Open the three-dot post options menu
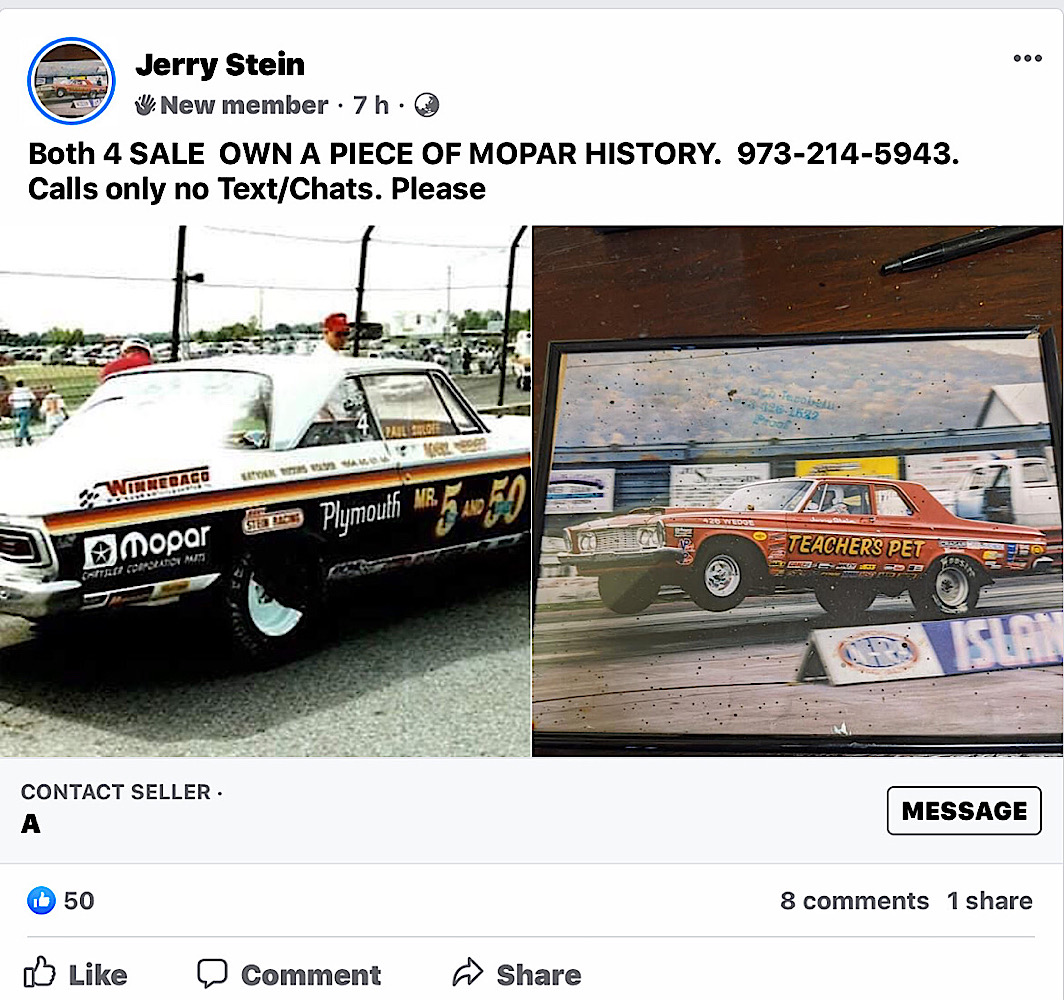This screenshot has width=1064, height=1000. 1027,58
